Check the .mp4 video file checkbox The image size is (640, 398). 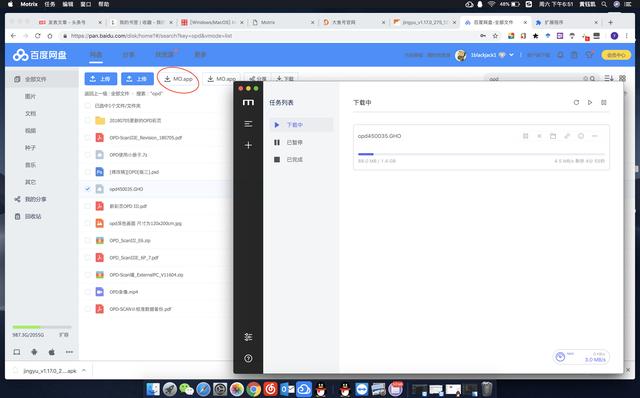(87, 292)
